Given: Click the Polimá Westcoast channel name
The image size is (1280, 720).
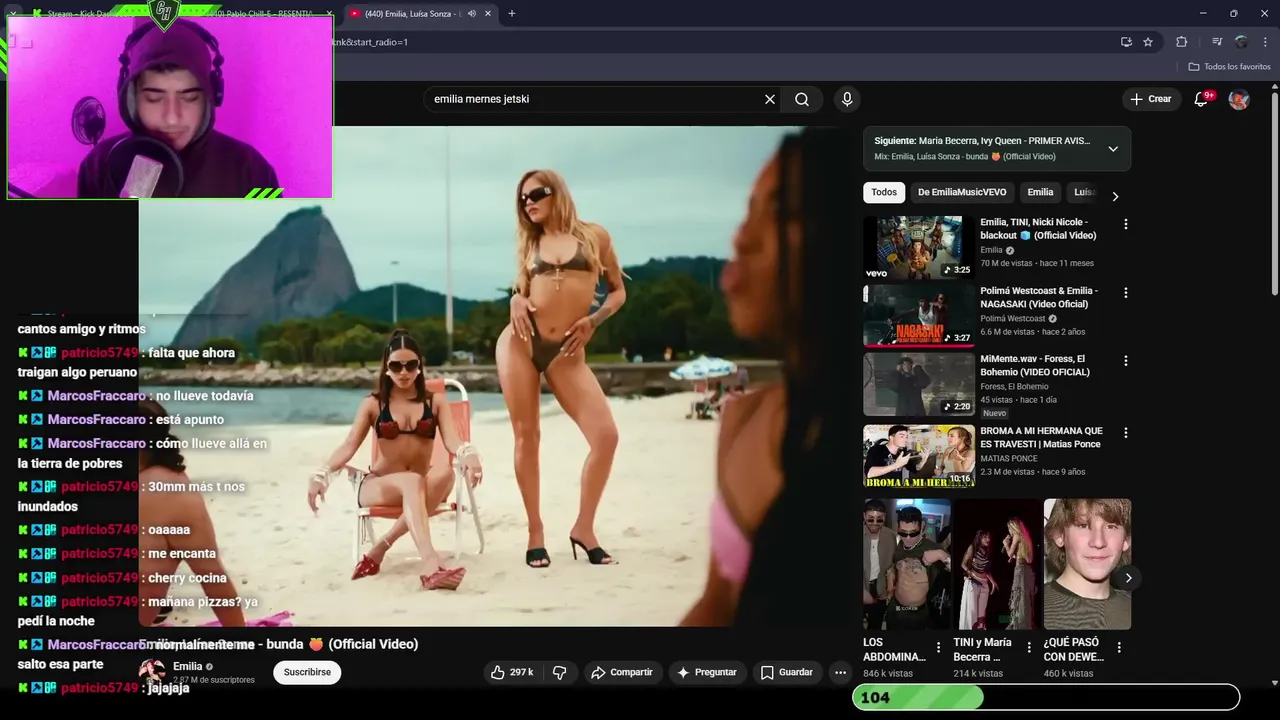Looking at the screenshot, I should click(x=1013, y=318).
